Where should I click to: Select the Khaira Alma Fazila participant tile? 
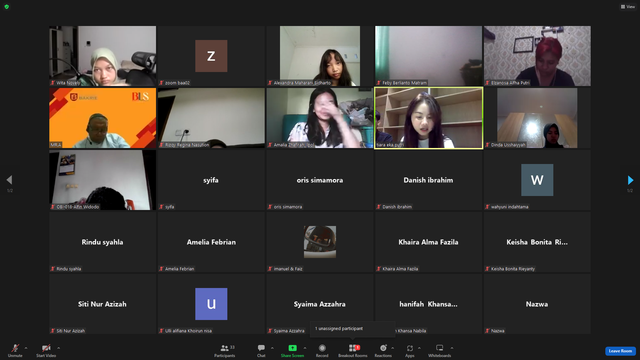pyautogui.click(x=429, y=242)
